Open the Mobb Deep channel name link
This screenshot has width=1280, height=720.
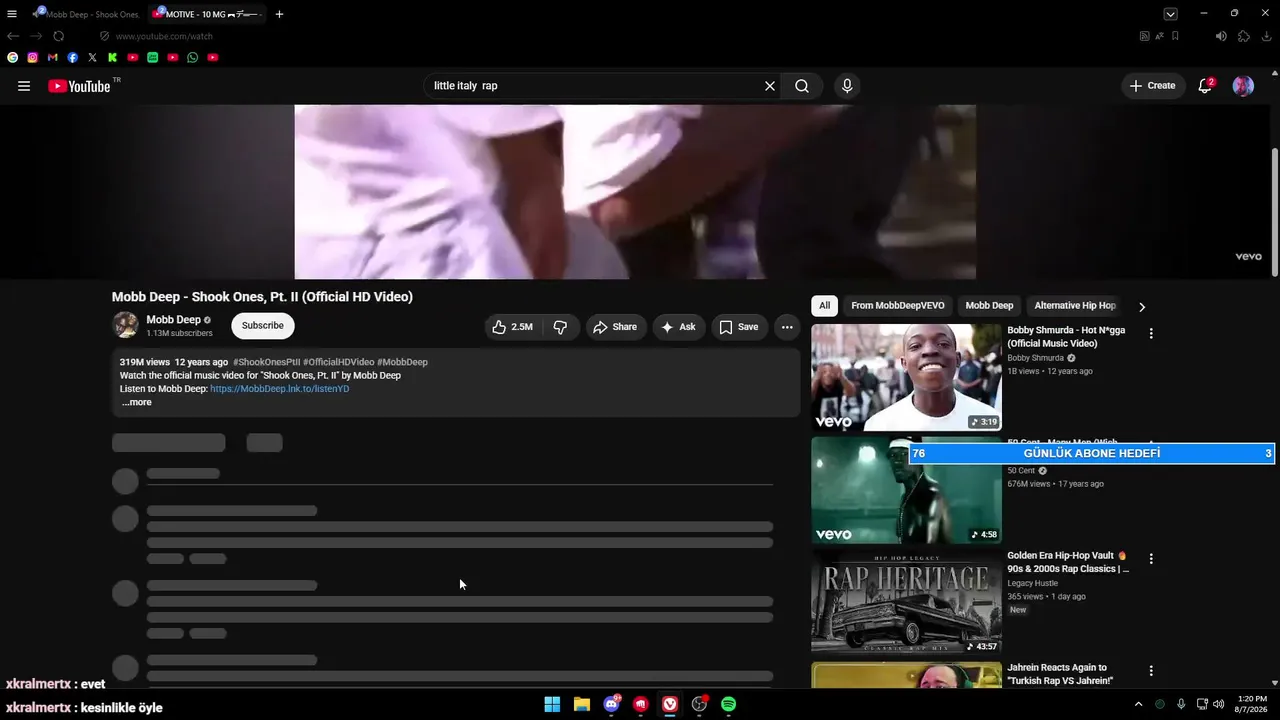pyautogui.click(x=173, y=320)
